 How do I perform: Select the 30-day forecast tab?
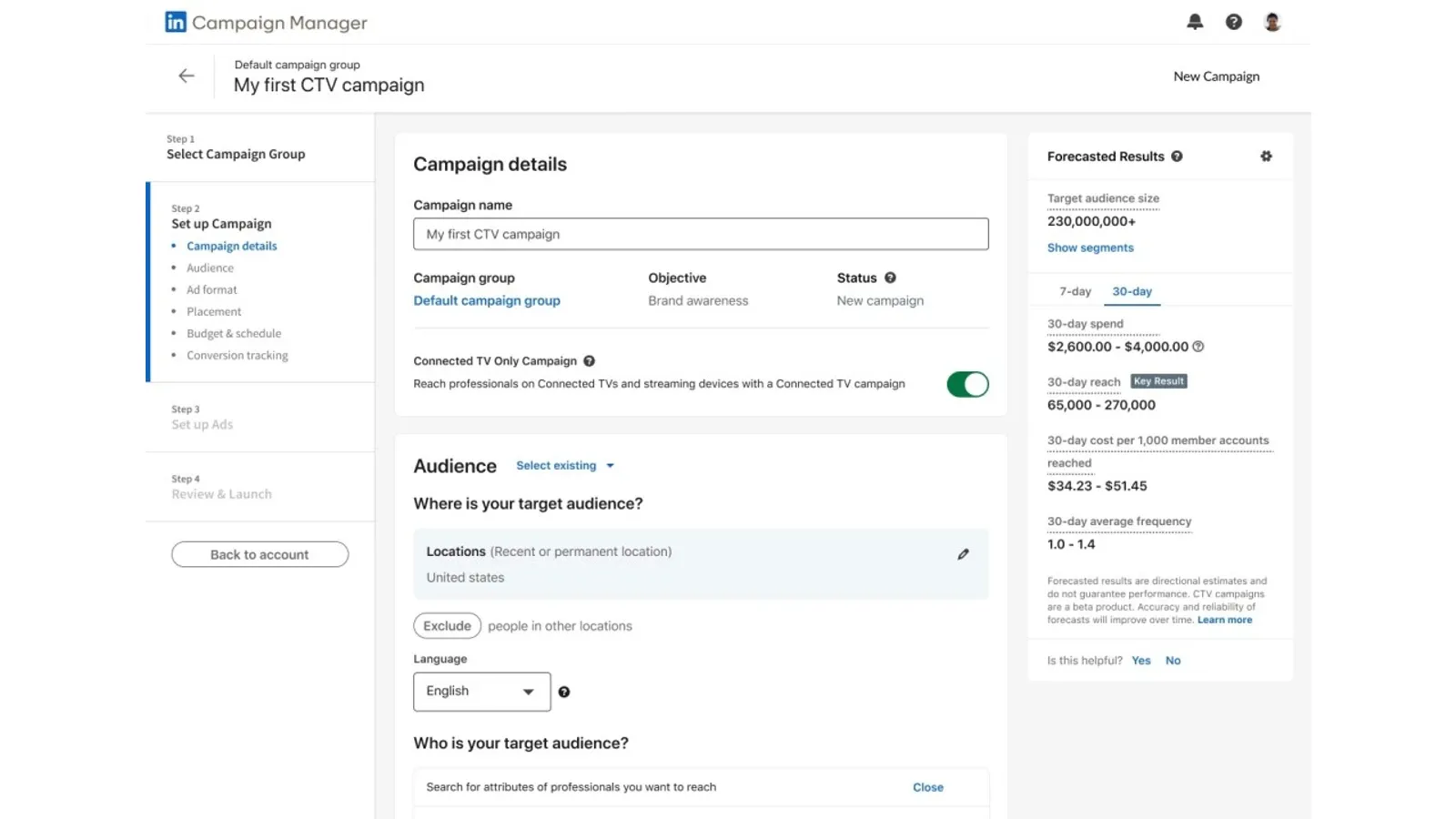pyautogui.click(x=1131, y=291)
